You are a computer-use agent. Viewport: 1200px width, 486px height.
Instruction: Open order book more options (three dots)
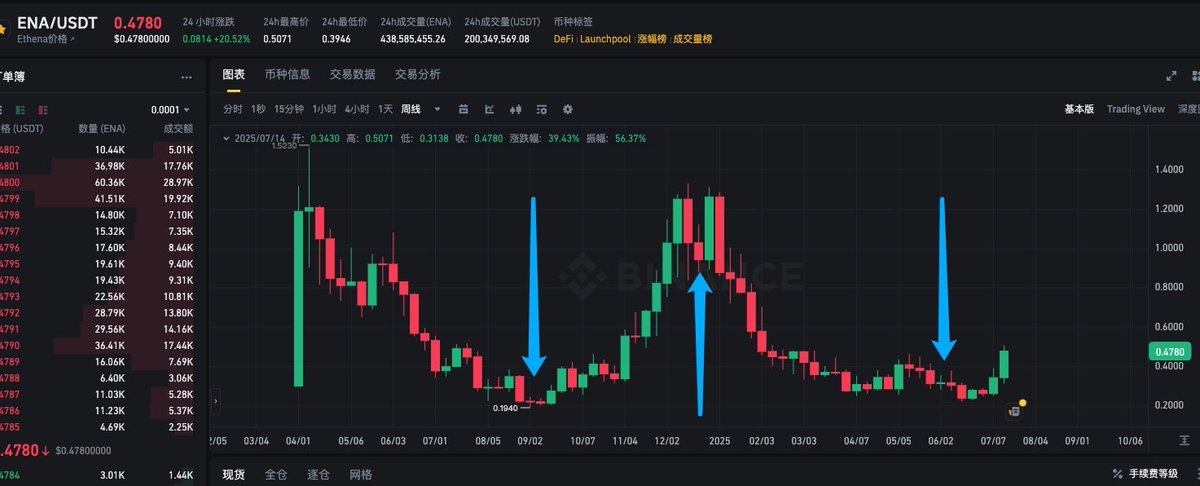(186, 77)
